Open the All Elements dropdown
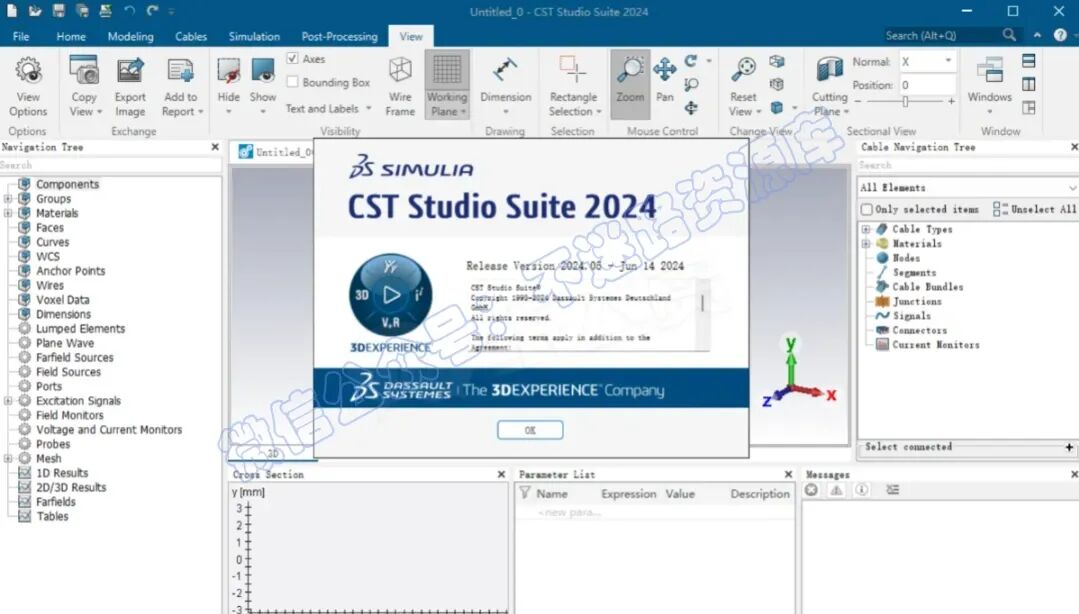This screenshot has width=1079, height=614. pos(968,187)
